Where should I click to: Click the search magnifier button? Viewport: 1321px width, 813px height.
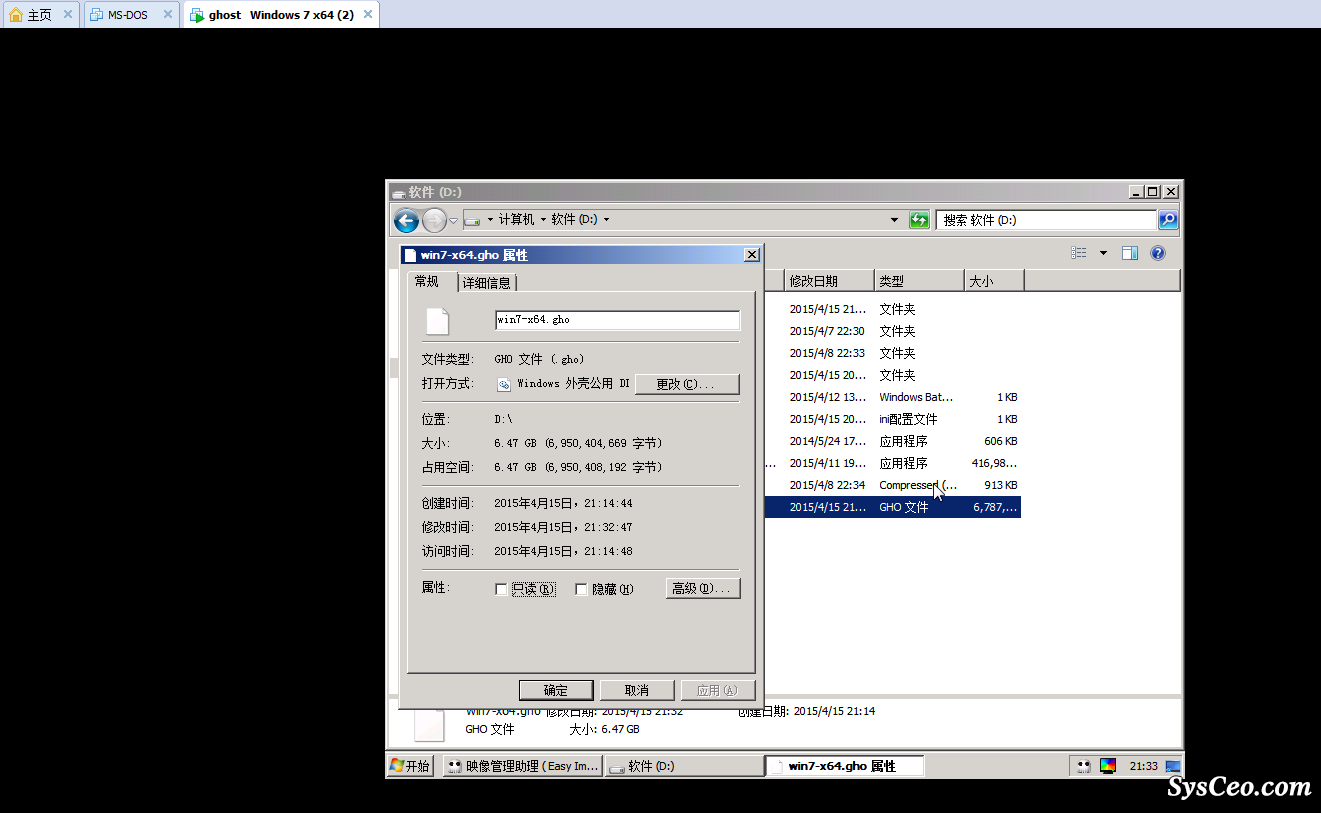(1168, 220)
